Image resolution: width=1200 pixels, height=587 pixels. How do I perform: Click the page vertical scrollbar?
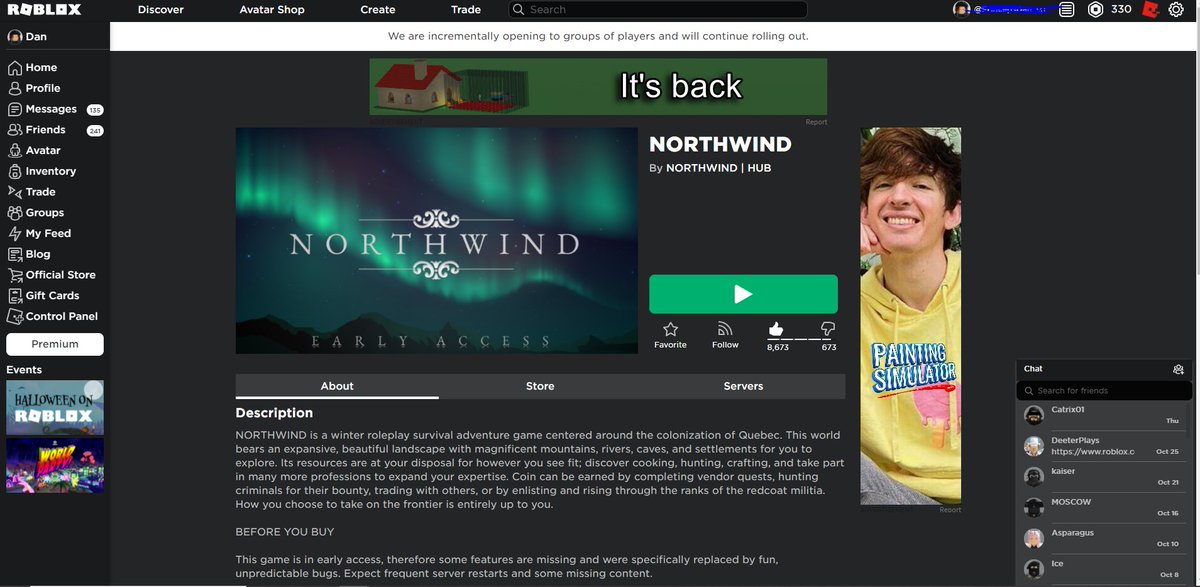click(x=1196, y=140)
